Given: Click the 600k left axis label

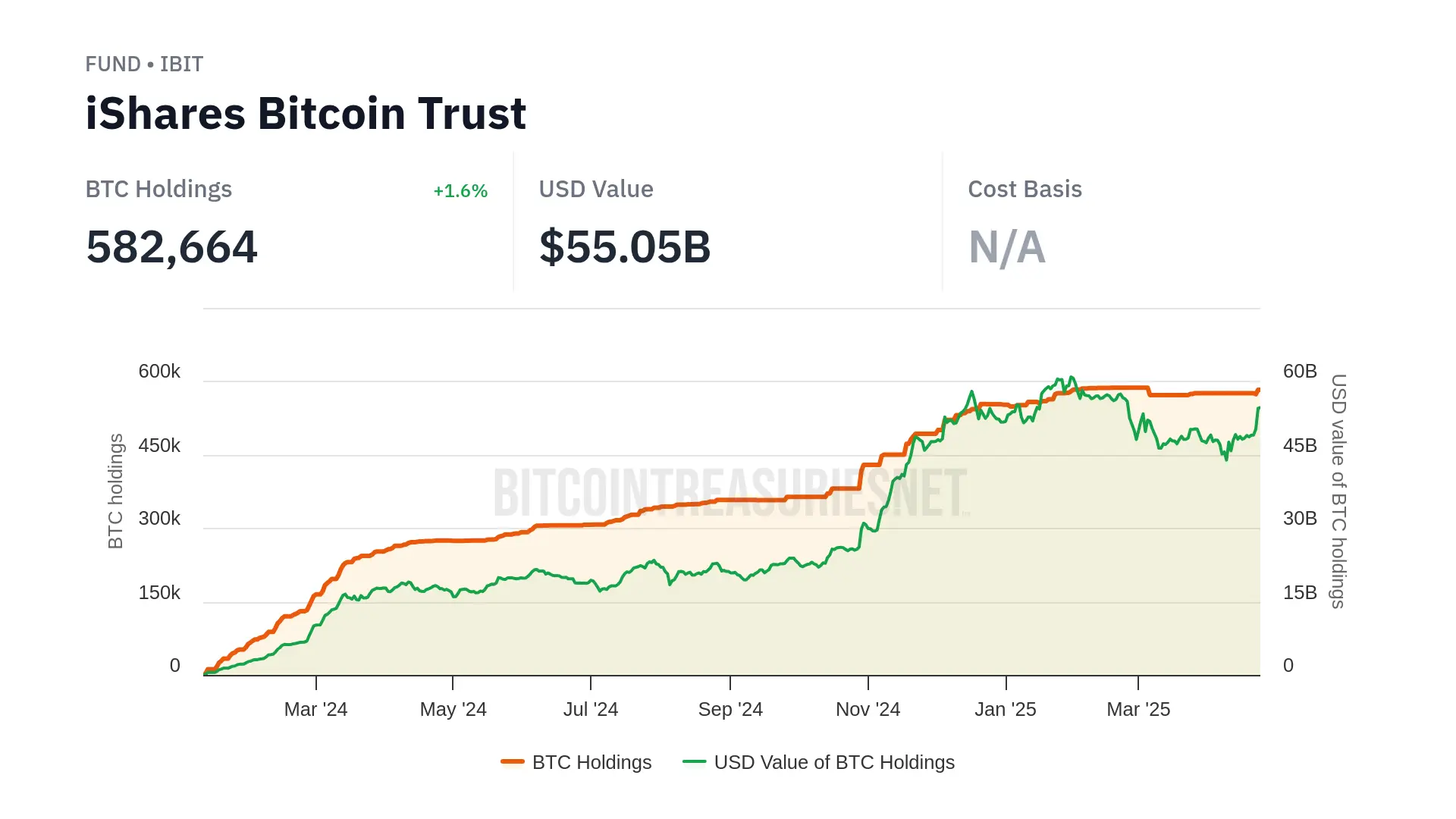Looking at the screenshot, I should click(159, 372).
